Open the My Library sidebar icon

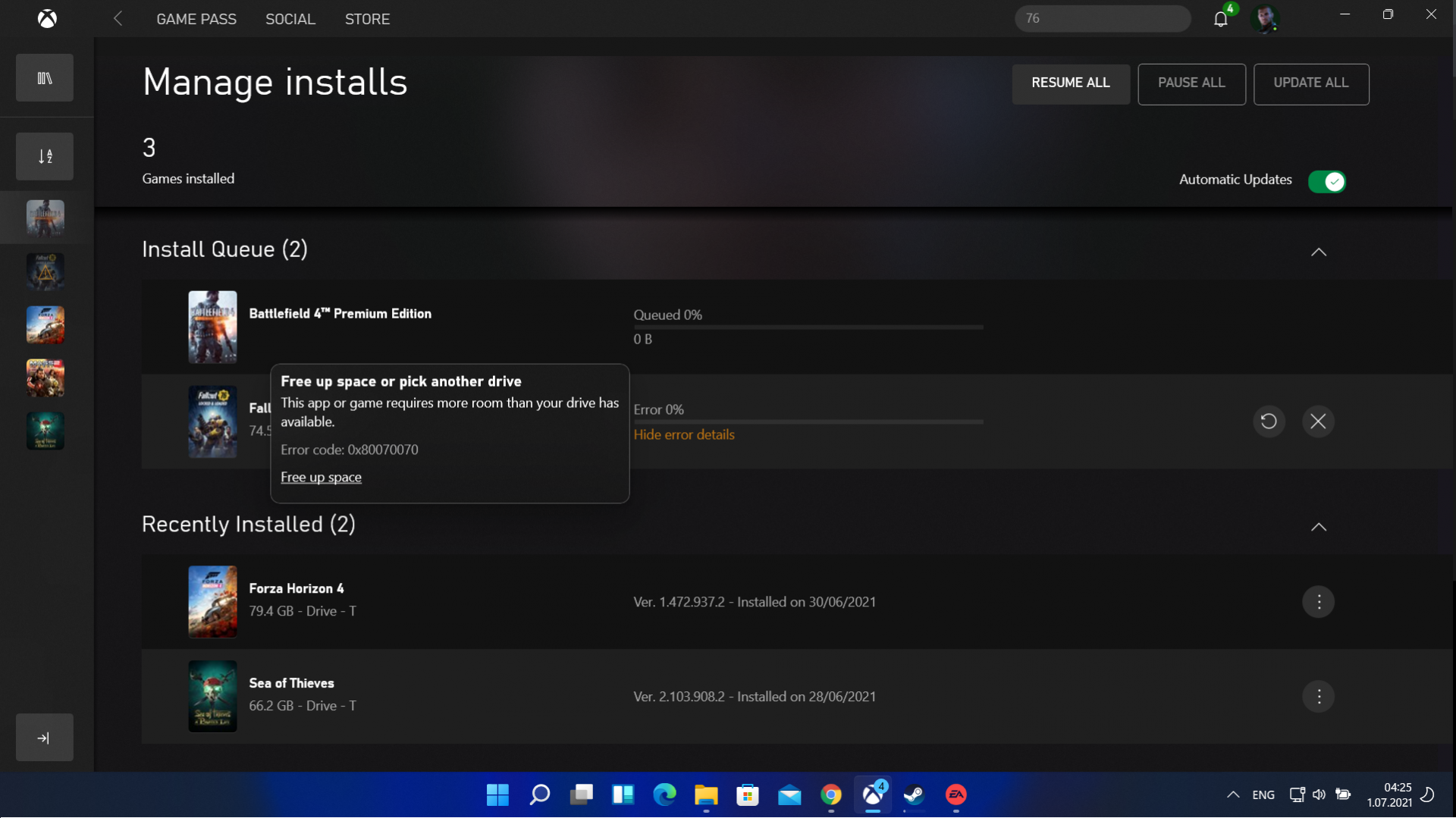pyautogui.click(x=45, y=77)
